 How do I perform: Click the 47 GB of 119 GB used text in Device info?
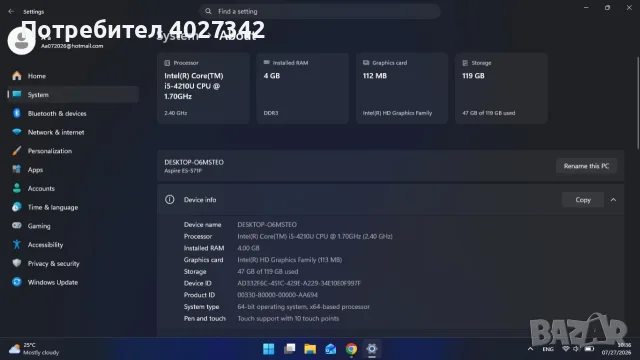click(x=268, y=271)
